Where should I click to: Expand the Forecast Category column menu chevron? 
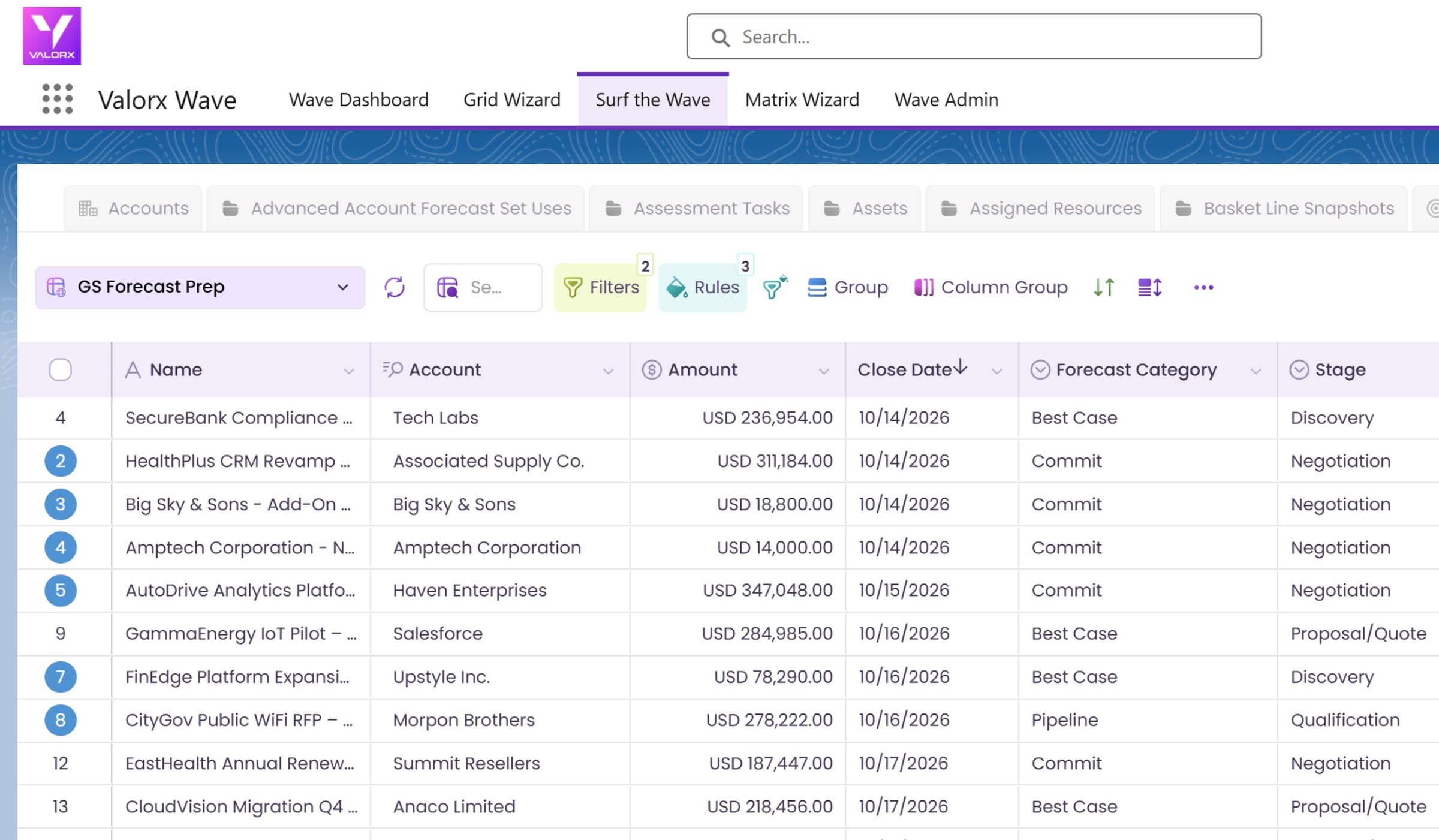tap(1256, 372)
